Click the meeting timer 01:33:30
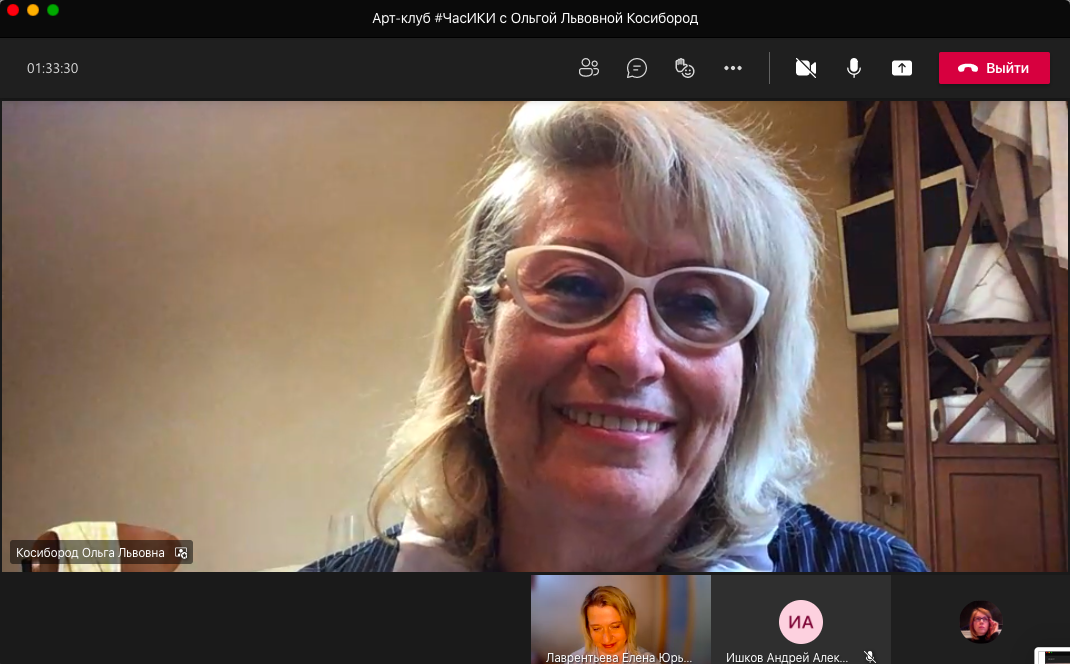The width and height of the screenshot is (1070, 664). [52, 69]
